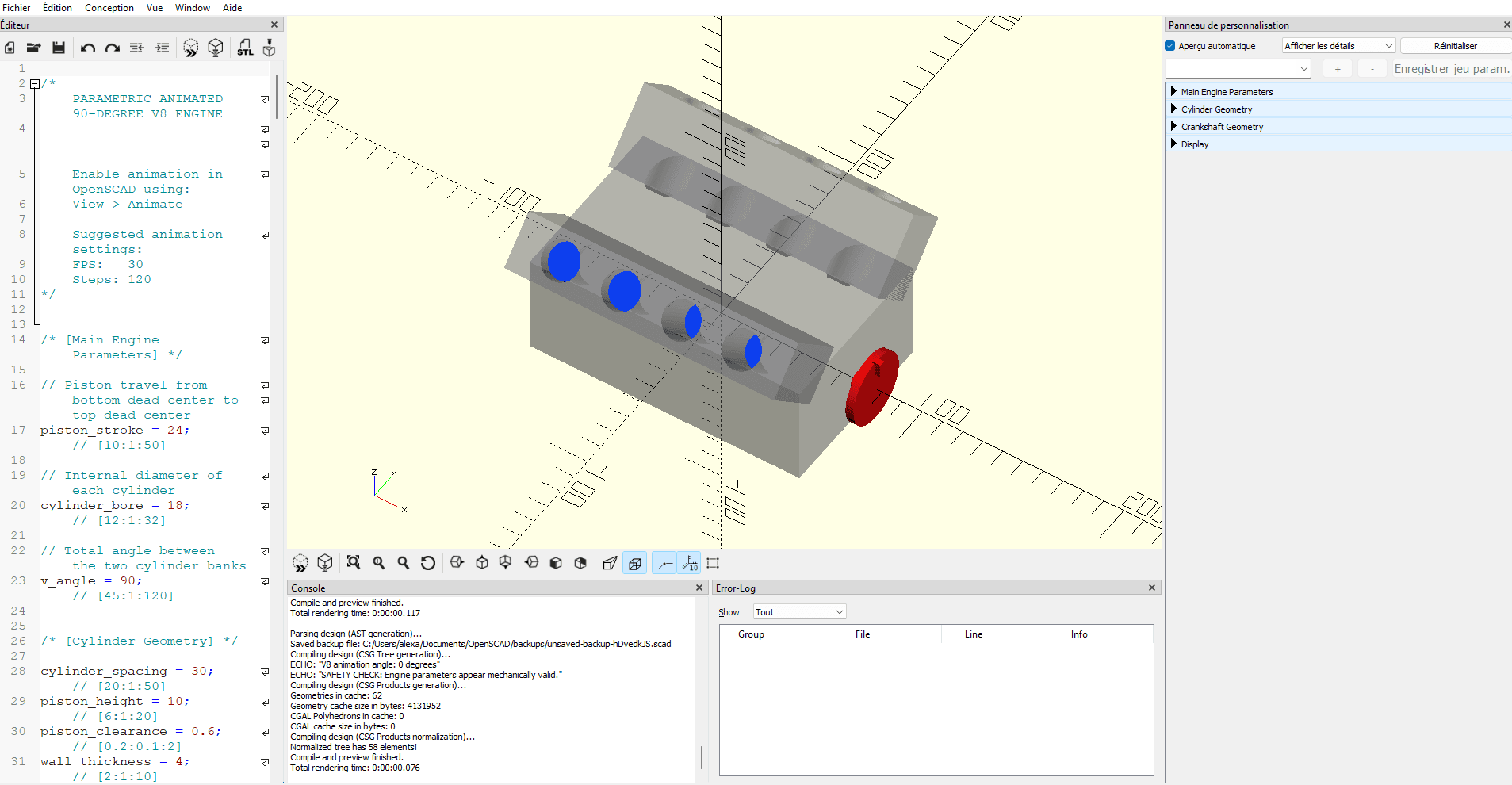This screenshot has width=1512, height=785.
Task: Switch to the Back view
Action: [580, 563]
